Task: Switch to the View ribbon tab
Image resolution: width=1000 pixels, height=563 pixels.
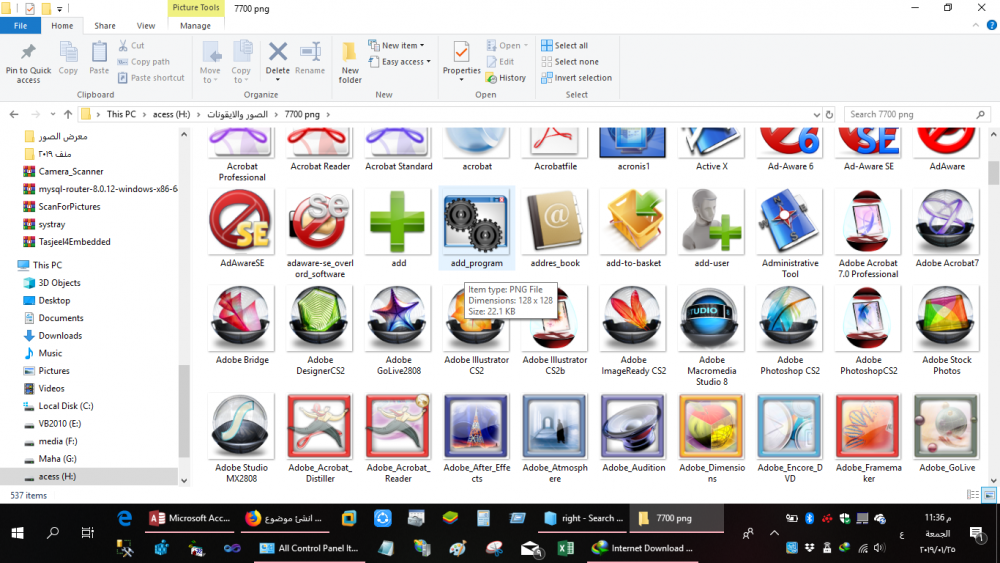Action: point(145,26)
